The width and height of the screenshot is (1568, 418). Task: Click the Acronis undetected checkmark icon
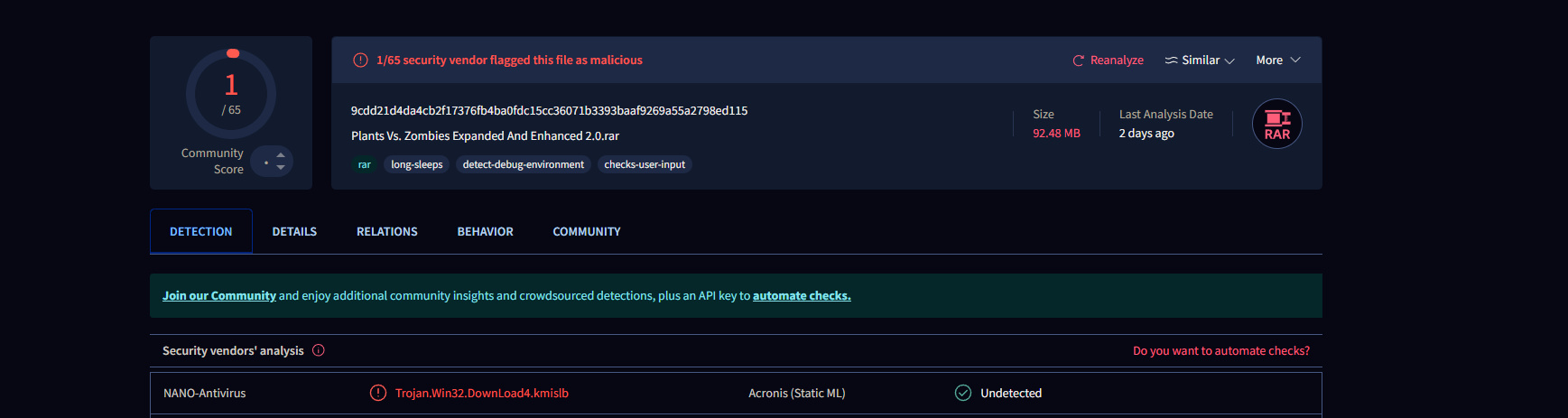(x=963, y=393)
